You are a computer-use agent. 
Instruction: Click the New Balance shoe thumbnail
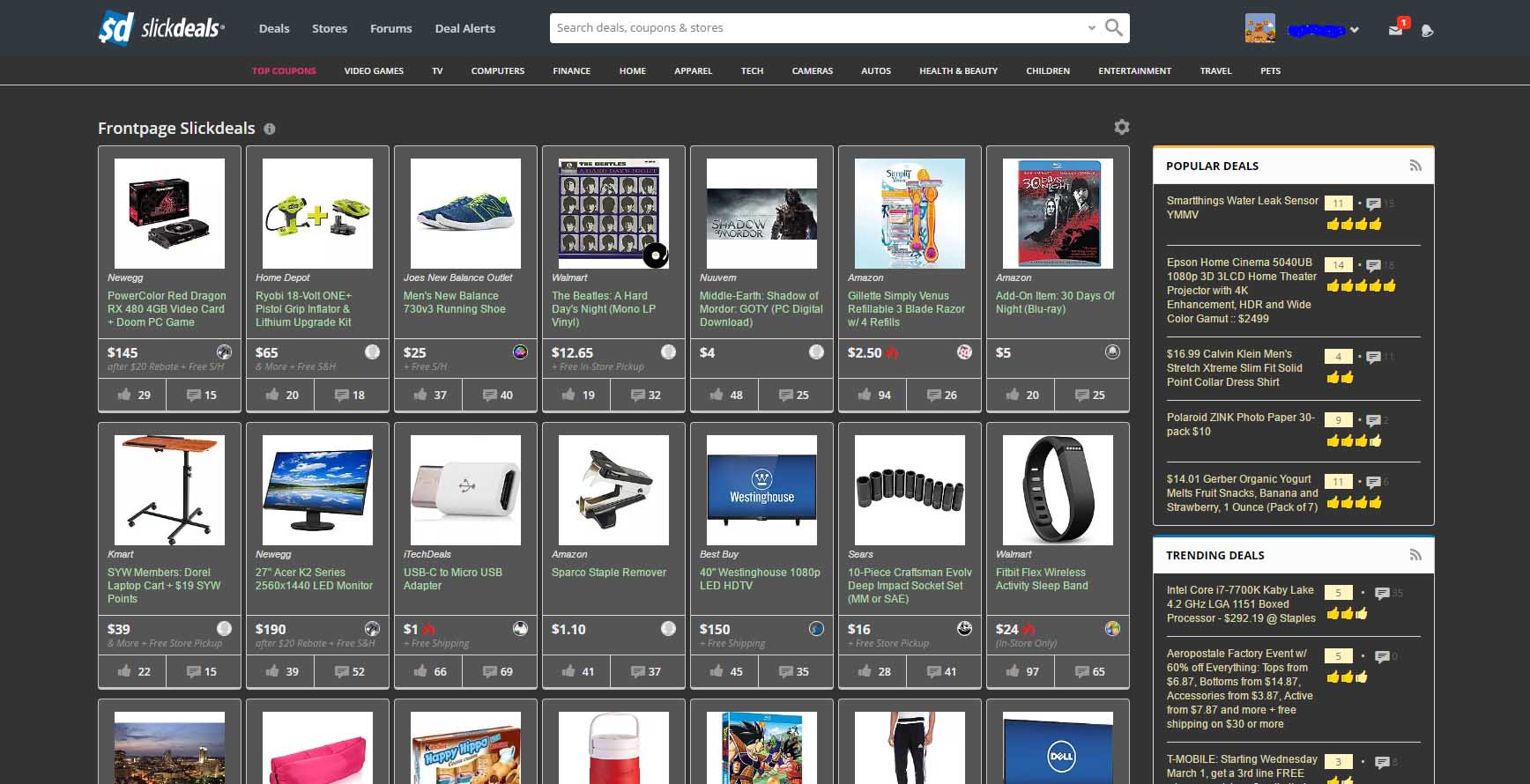(x=465, y=213)
